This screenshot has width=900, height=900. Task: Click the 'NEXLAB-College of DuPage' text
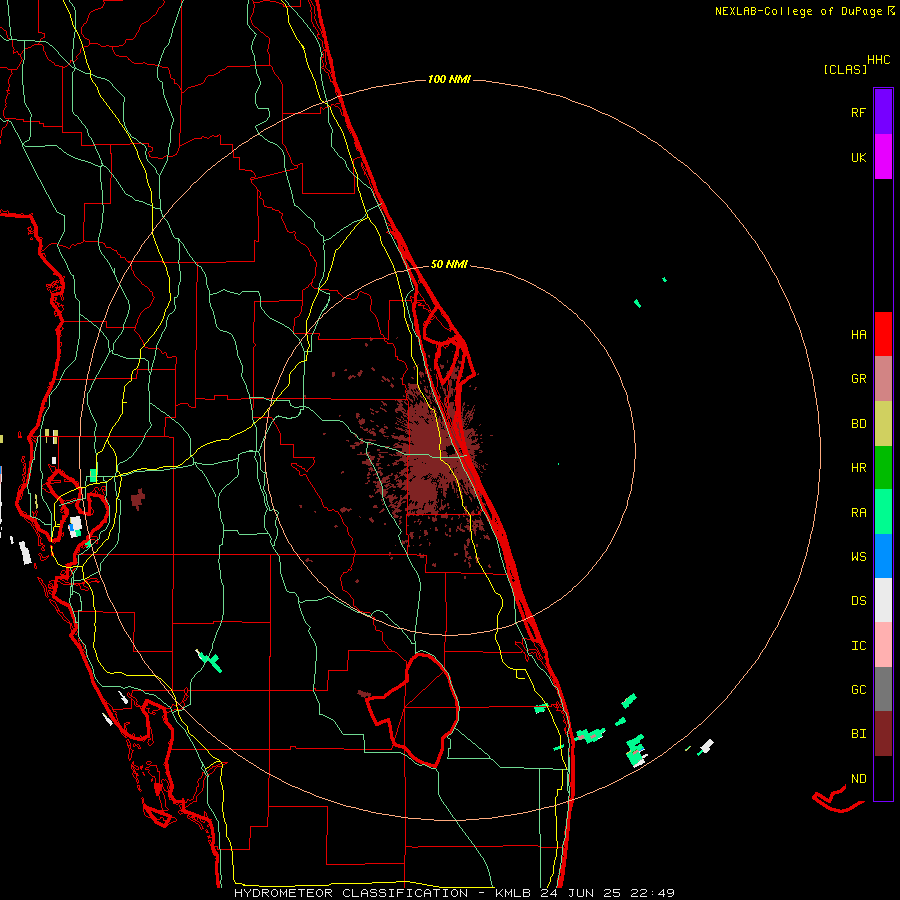799,11
